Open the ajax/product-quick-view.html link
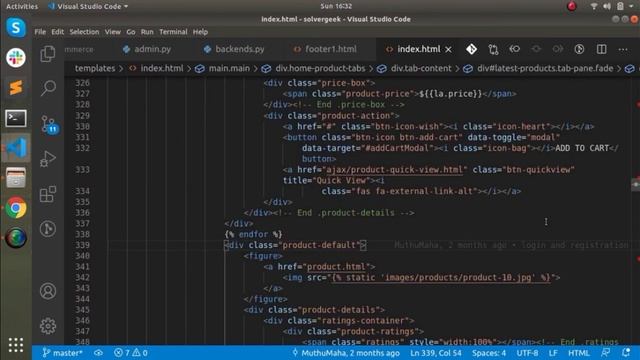 394,170
